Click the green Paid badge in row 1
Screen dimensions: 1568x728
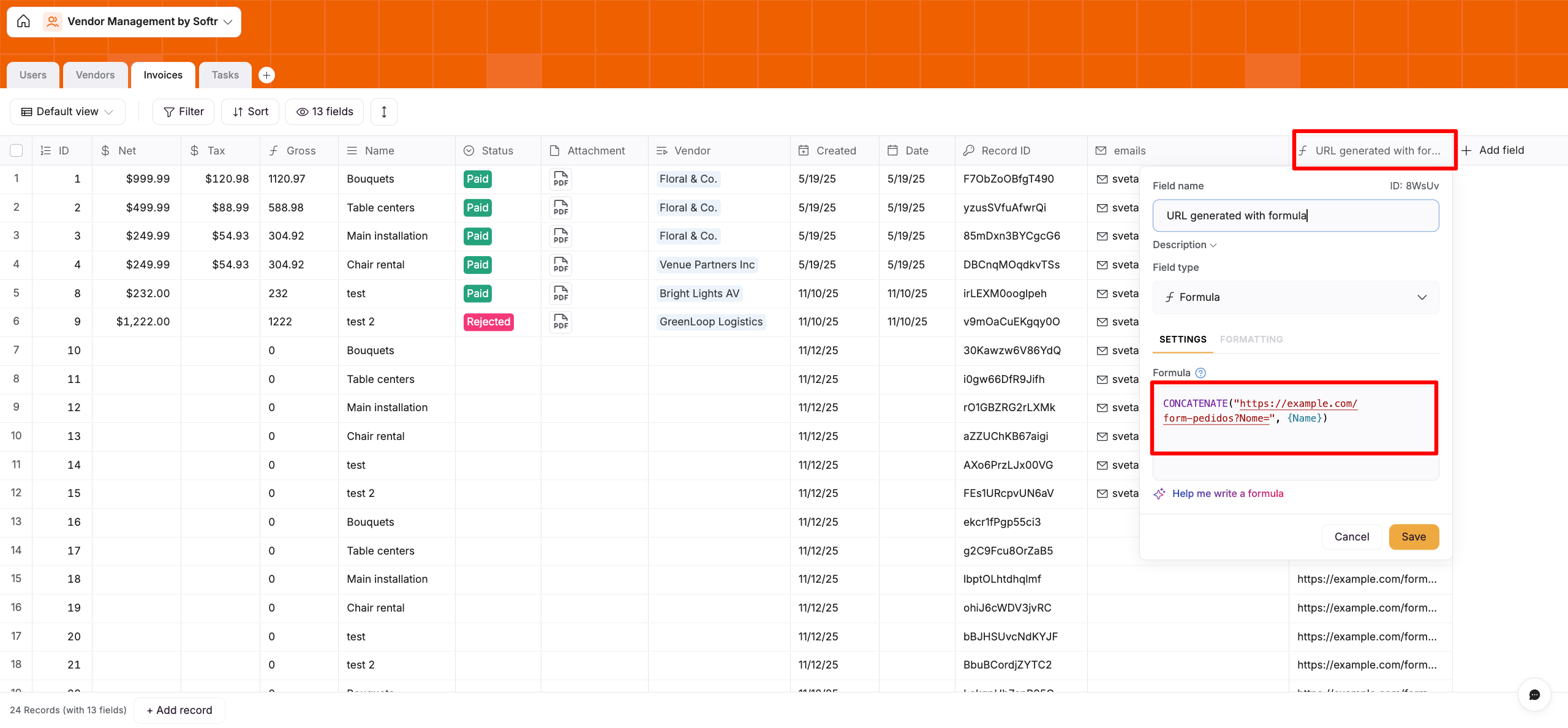(477, 179)
